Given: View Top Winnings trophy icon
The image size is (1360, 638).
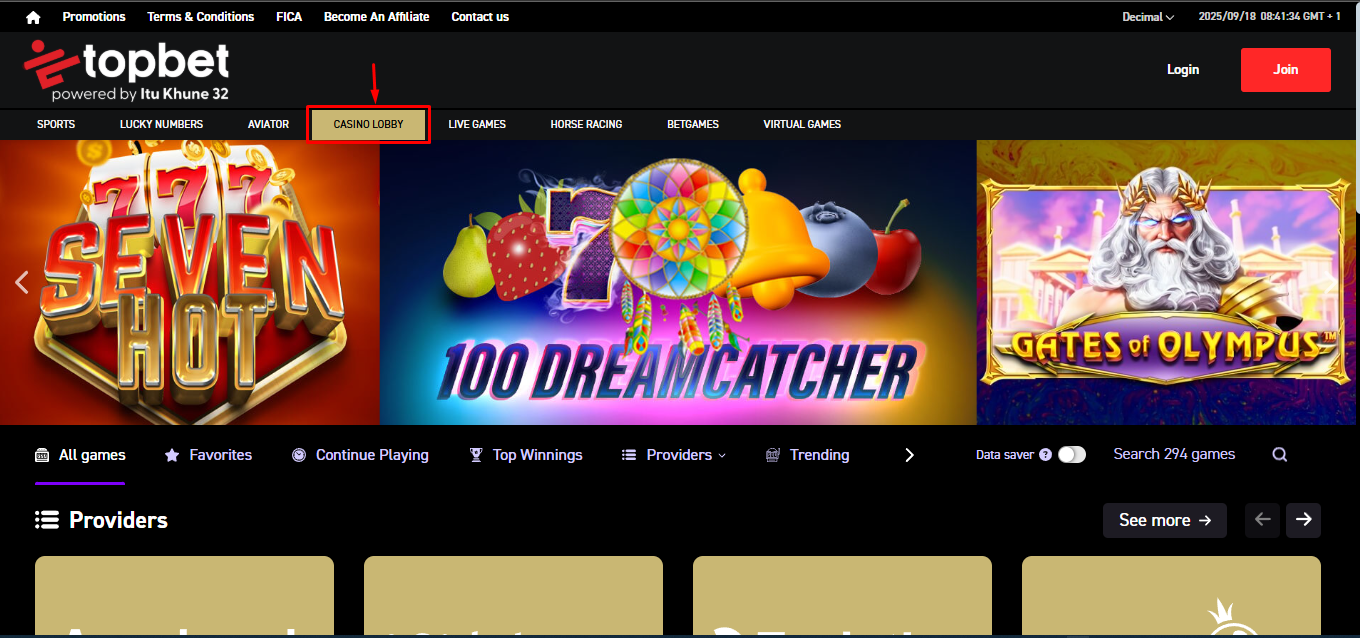Looking at the screenshot, I should 476,454.
